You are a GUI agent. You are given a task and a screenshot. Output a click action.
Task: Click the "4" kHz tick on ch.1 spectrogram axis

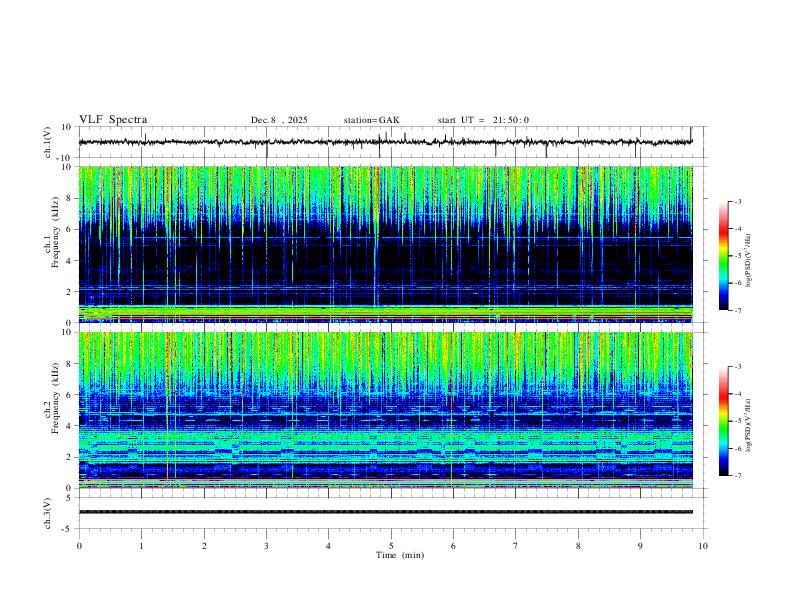[69, 261]
